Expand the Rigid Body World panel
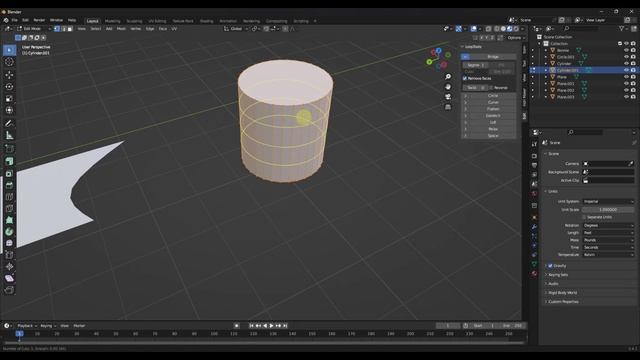Viewport: 640px width, 360px height. pyautogui.click(x=562, y=293)
